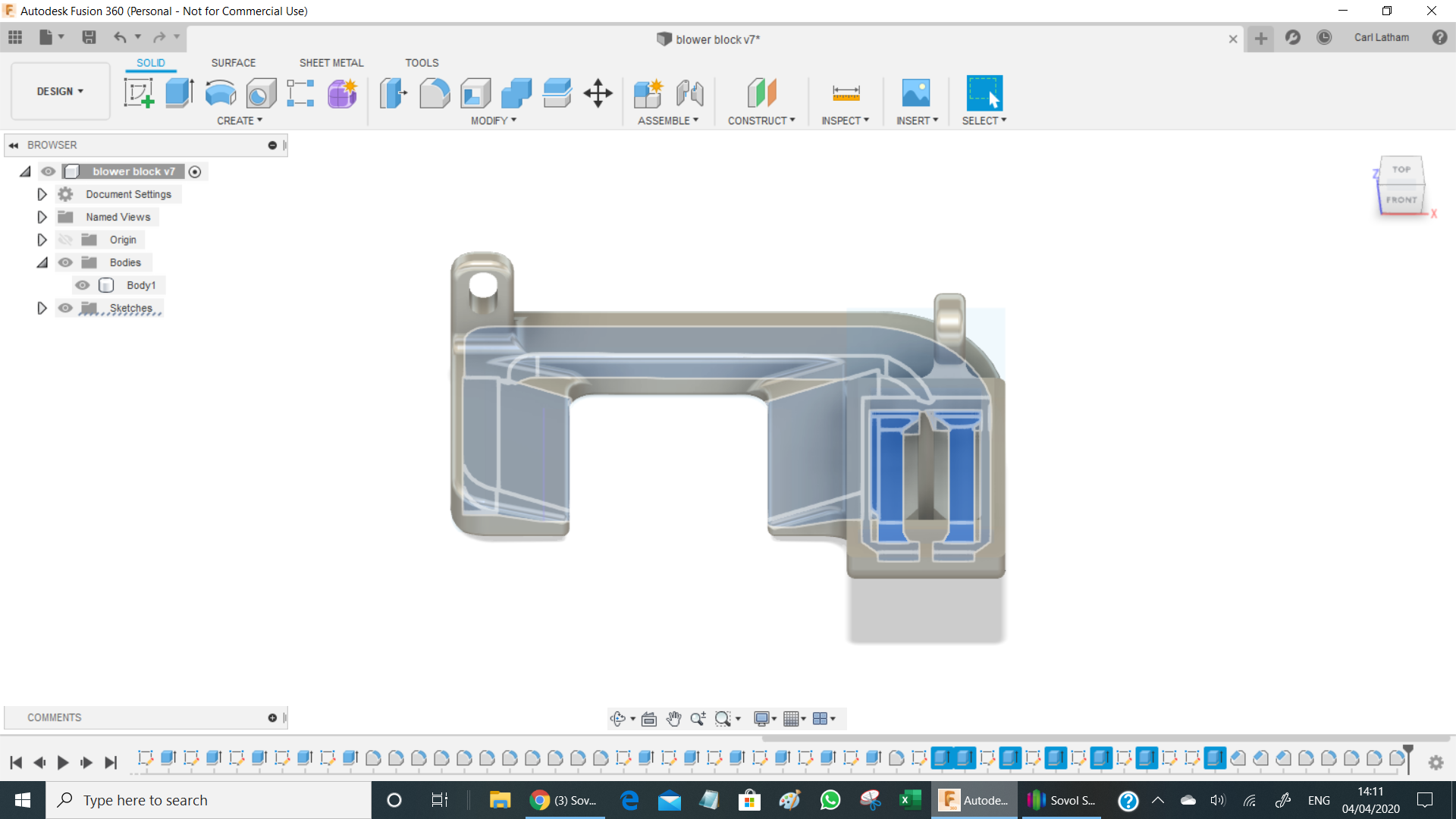Select the Move/Copy tool
1456x819 pixels.
[598, 93]
